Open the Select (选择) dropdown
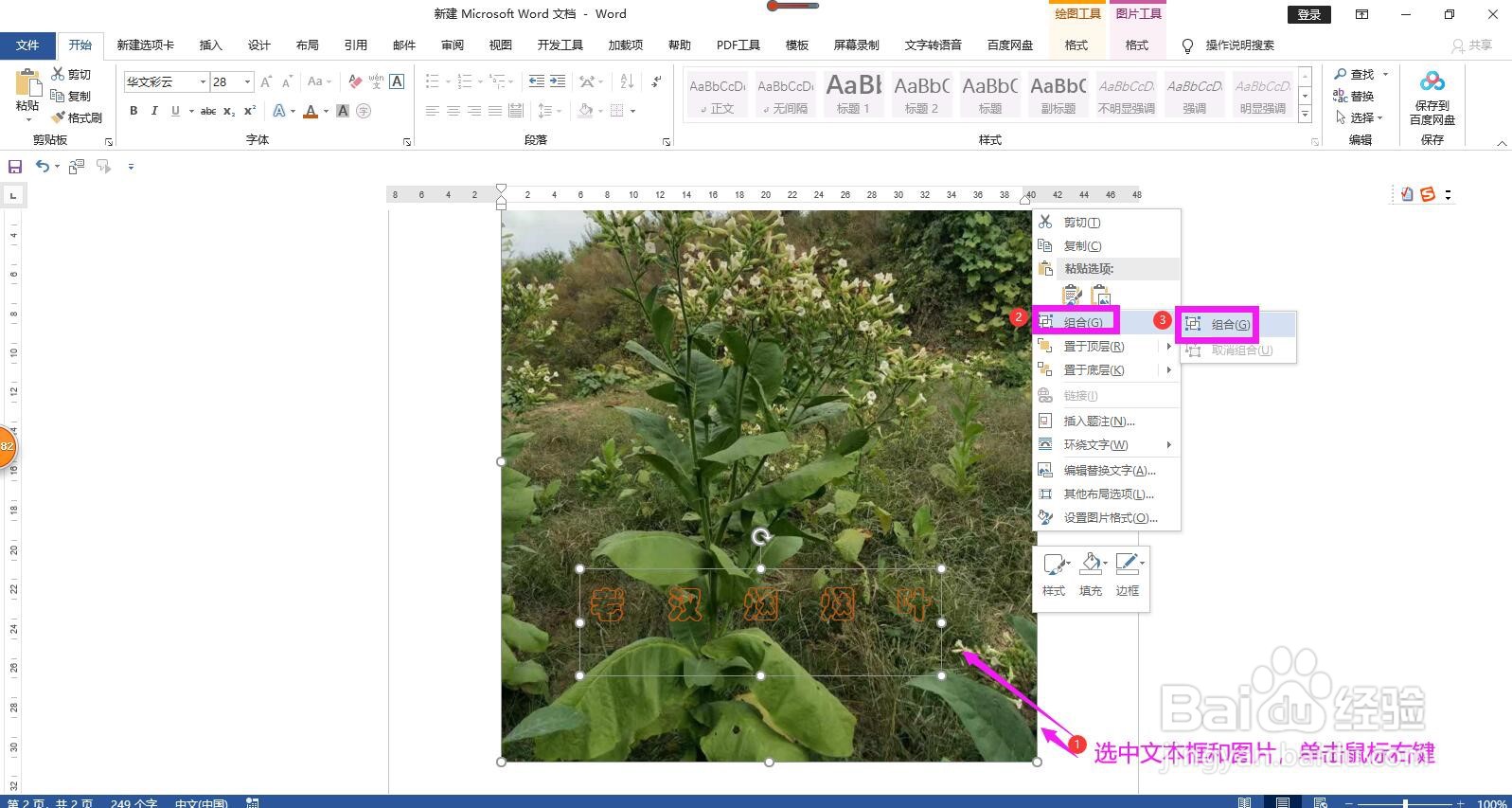The image size is (1512, 808). (x=1360, y=117)
